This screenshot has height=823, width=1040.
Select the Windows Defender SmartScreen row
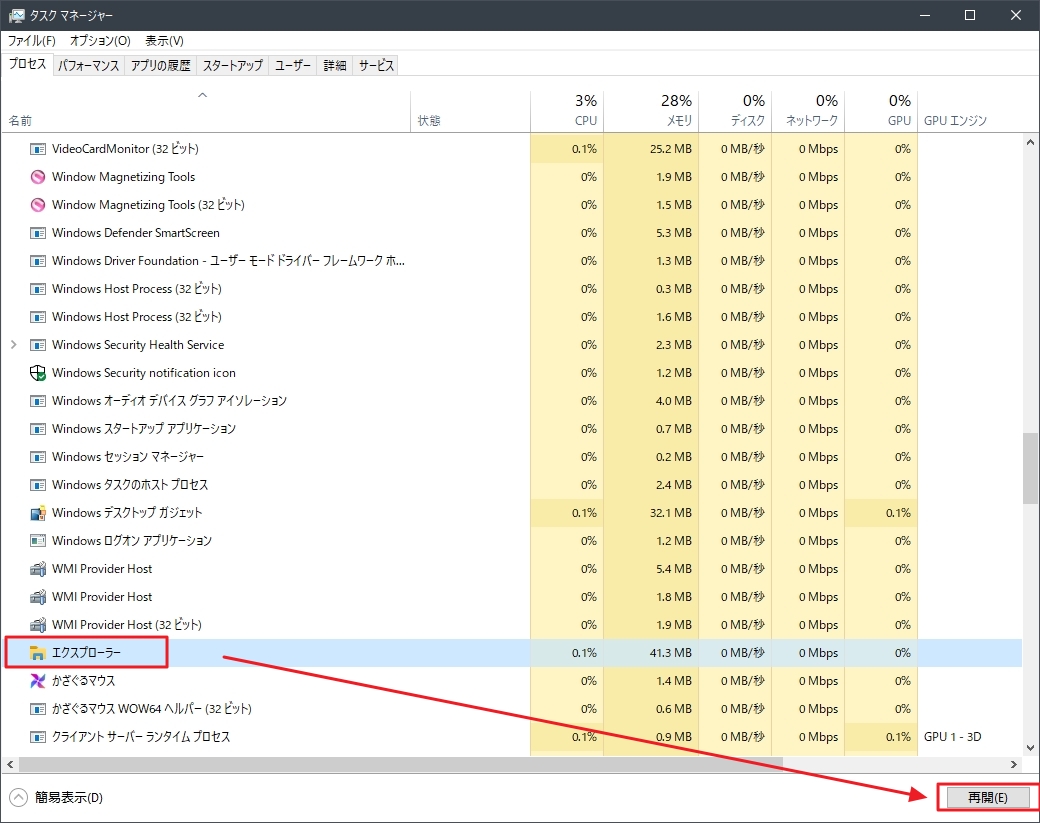511,233
